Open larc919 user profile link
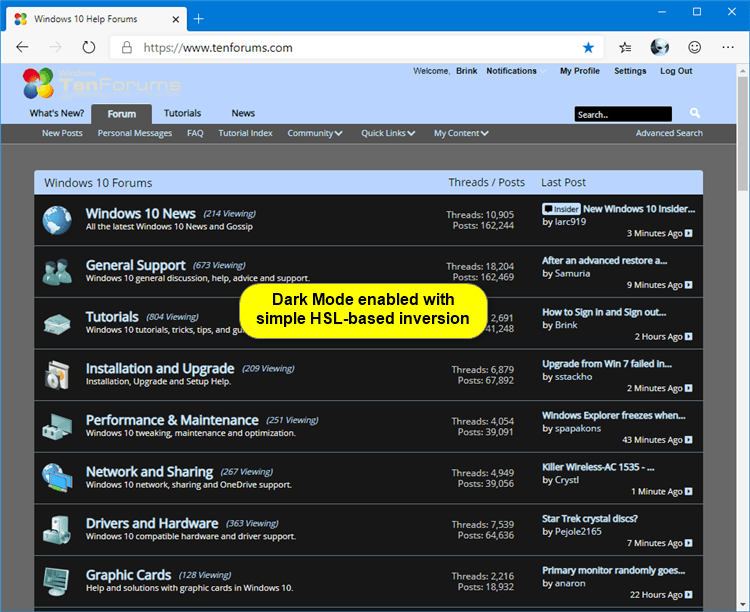Screen dimensions: 750x612 point(570,222)
